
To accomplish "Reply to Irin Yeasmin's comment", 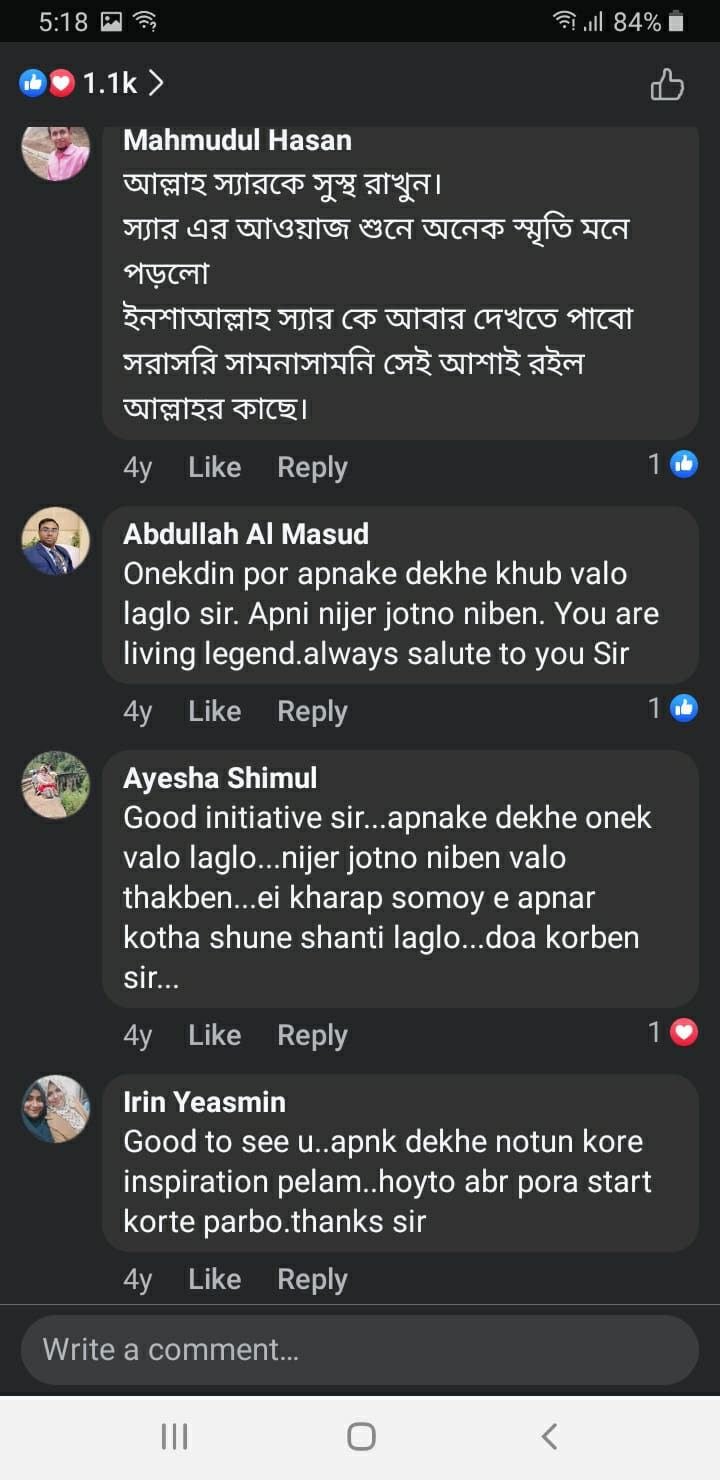I will [x=312, y=1279].
